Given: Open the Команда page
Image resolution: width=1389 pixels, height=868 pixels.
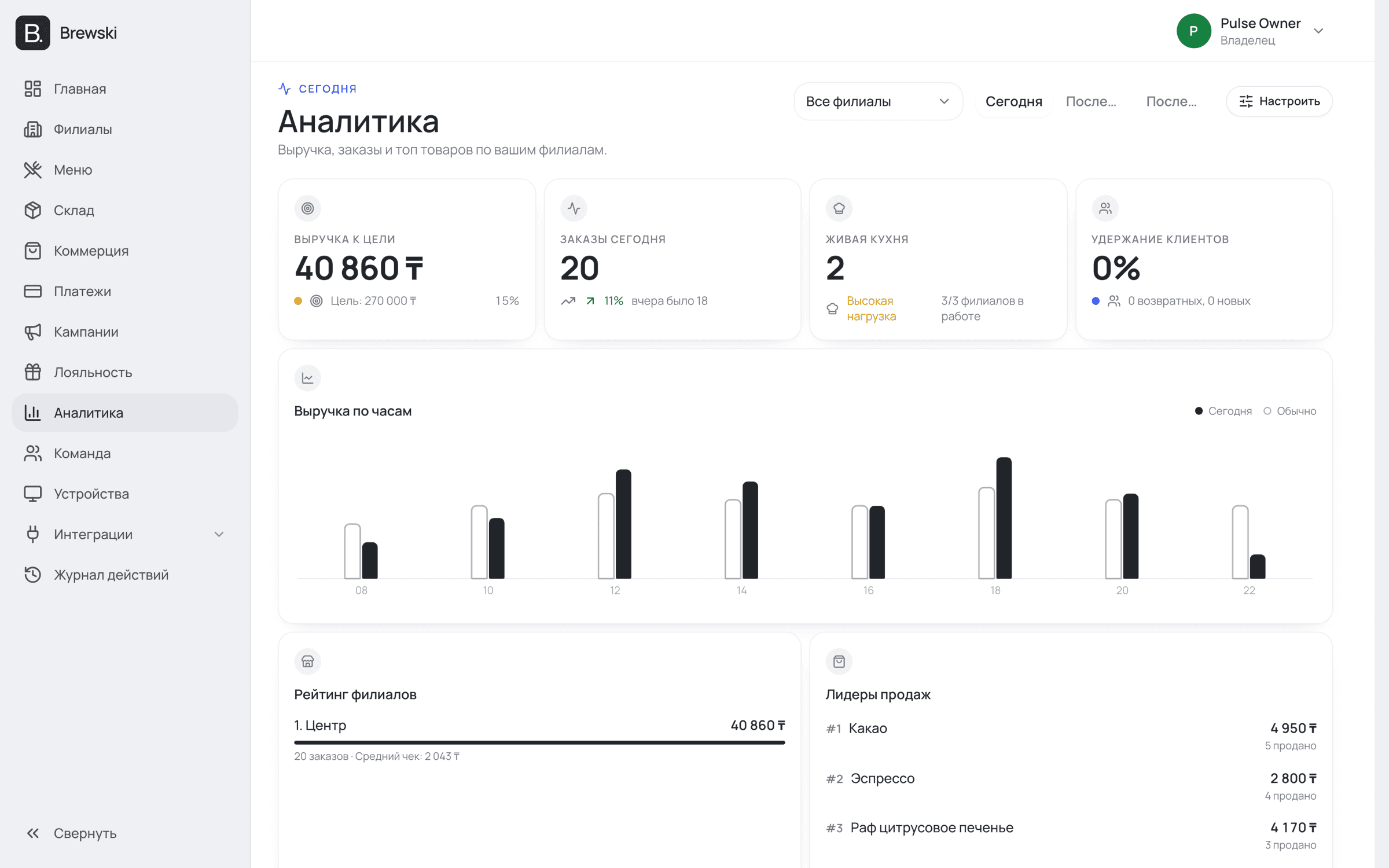Looking at the screenshot, I should pos(124,453).
